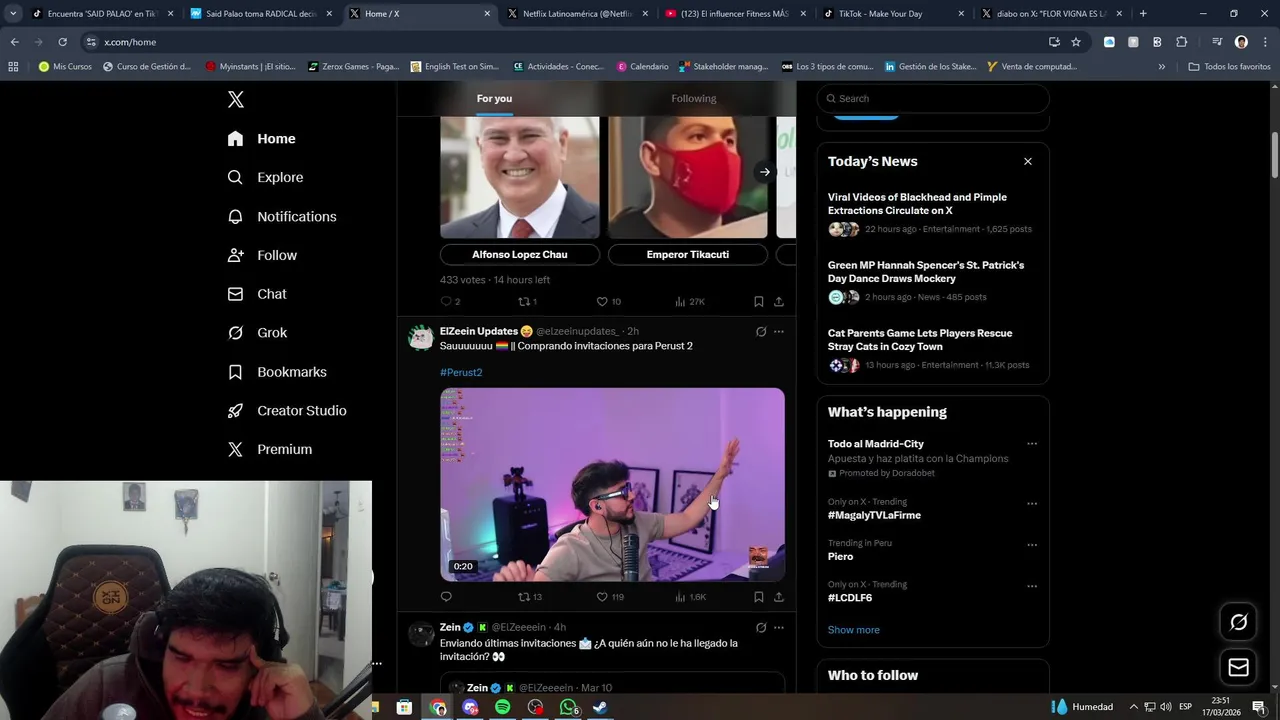Close the Today's News panel
This screenshot has height=720, width=1280.
1027,161
